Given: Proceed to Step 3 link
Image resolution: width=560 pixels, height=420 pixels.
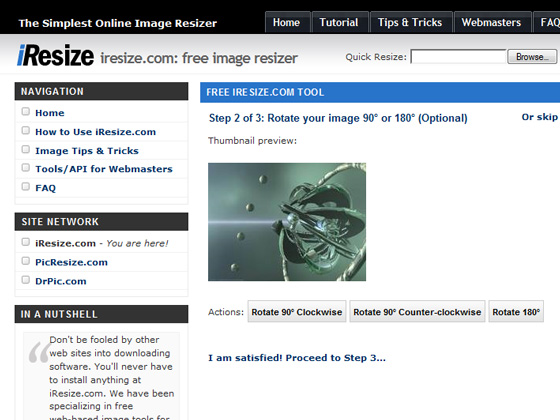Looking at the screenshot, I should (x=297, y=358).
